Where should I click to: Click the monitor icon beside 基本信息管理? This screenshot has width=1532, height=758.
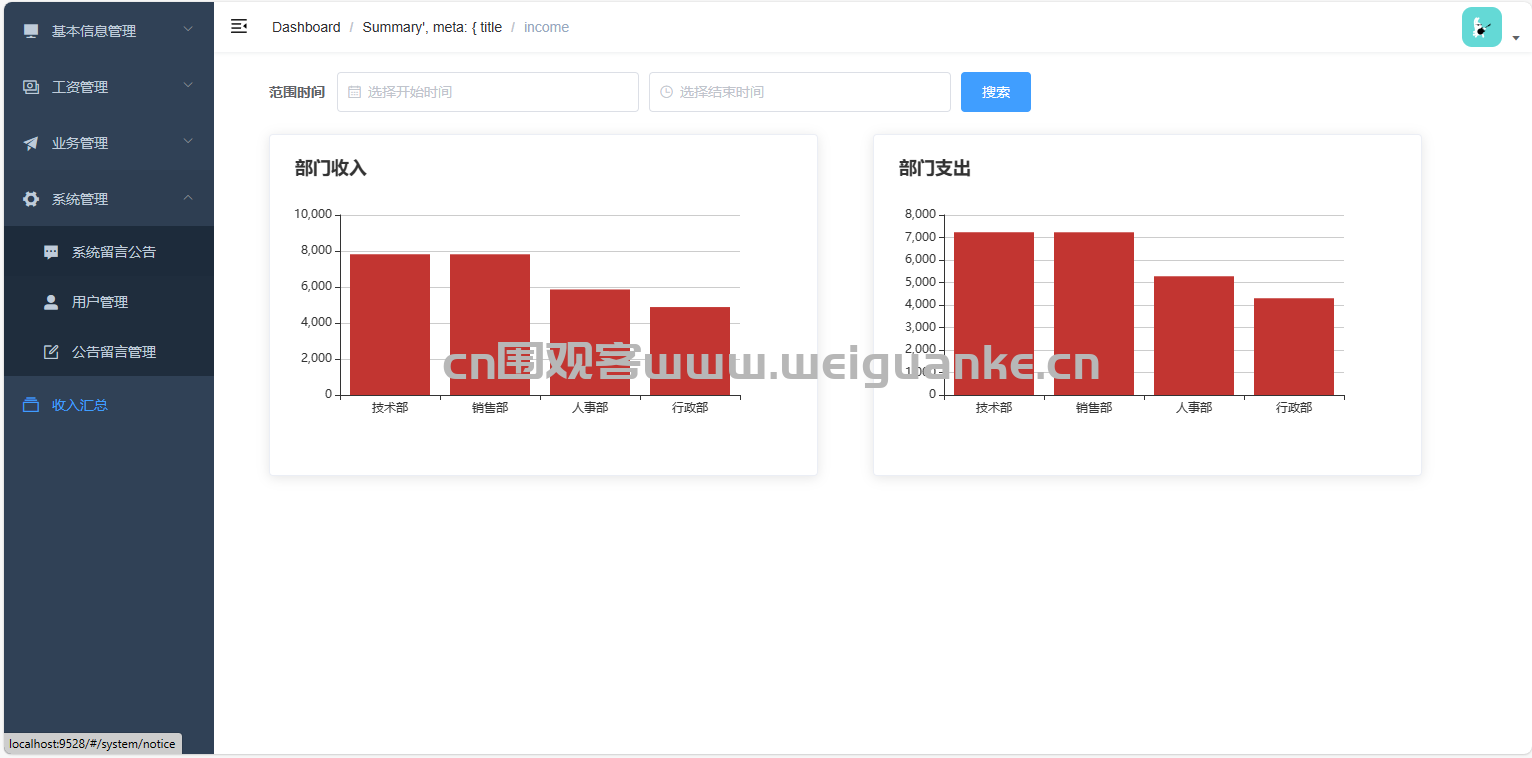point(31,31)
